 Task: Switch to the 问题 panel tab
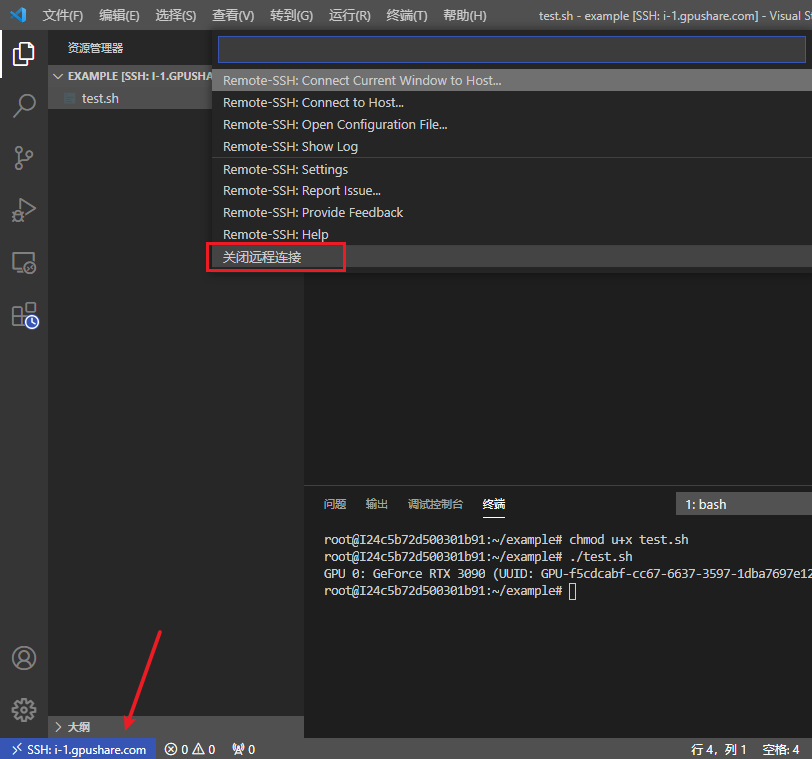[335, 504]
